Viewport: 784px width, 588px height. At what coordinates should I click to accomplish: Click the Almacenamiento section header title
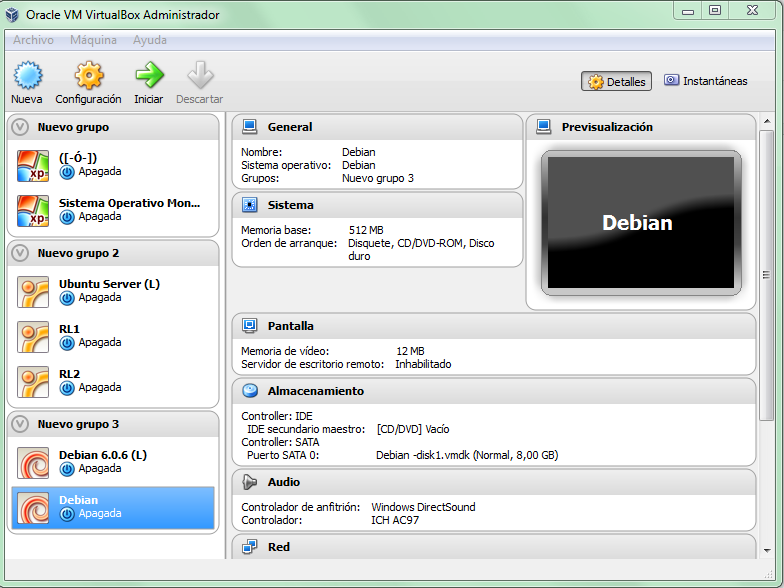click(316, 391)
